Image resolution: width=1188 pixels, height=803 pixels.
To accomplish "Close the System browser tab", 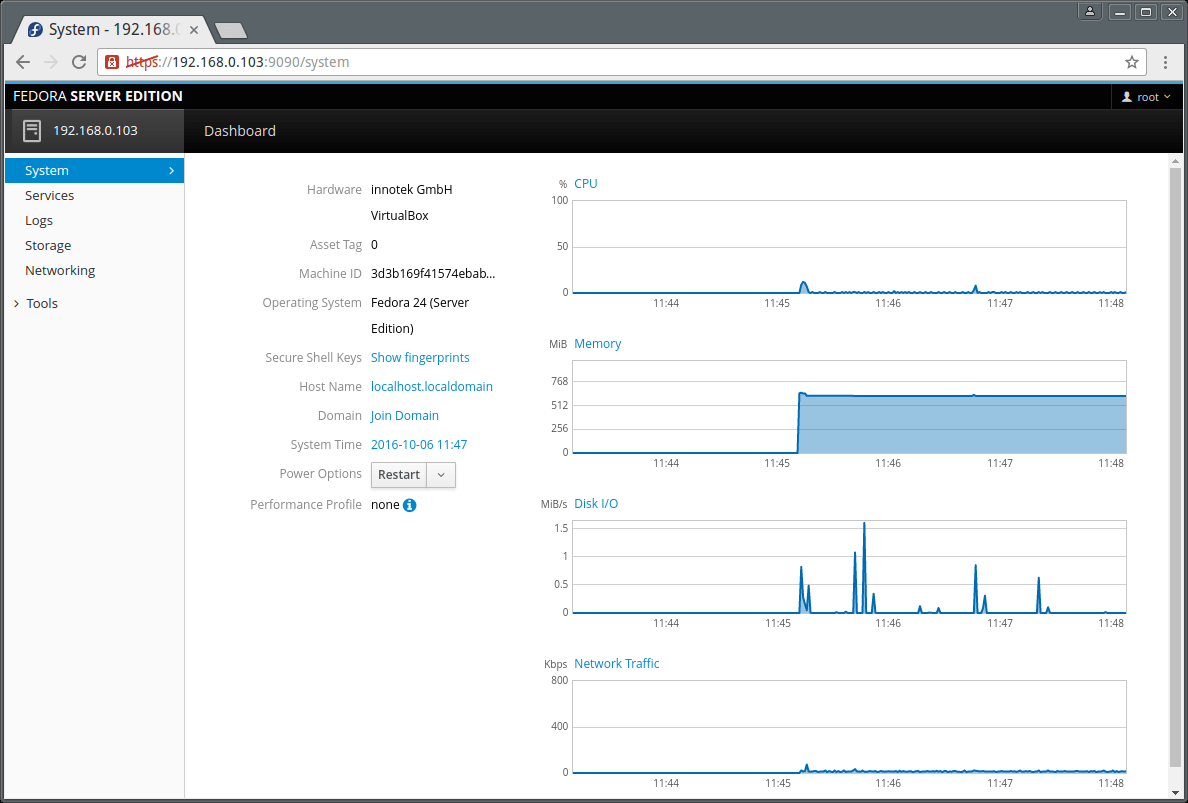I will [195, 30].
